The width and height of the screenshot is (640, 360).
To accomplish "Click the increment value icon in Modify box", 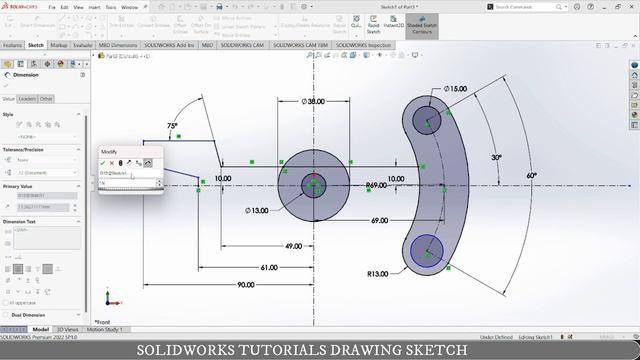I will click(139, 163).
